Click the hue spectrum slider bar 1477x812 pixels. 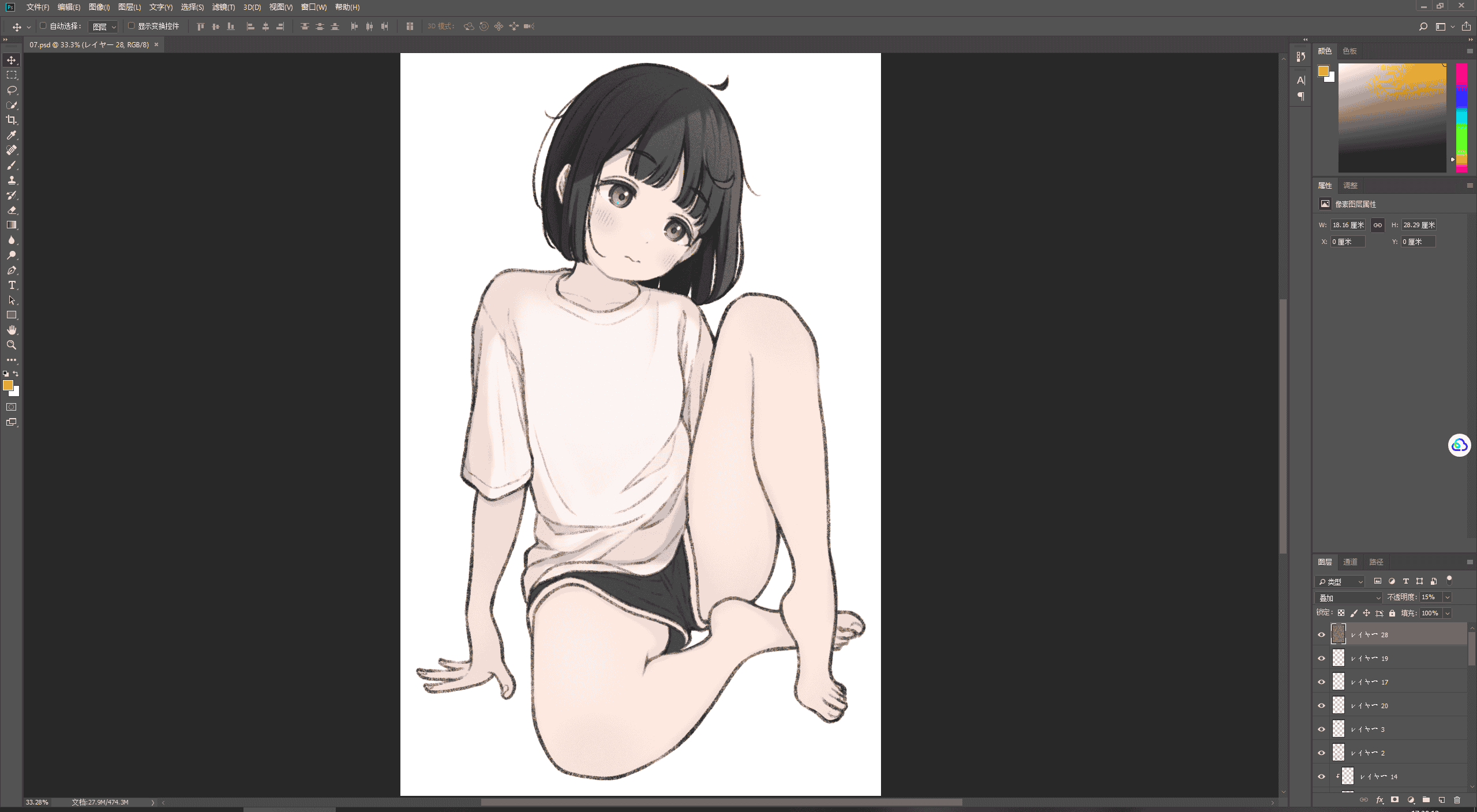(1461, 118)
